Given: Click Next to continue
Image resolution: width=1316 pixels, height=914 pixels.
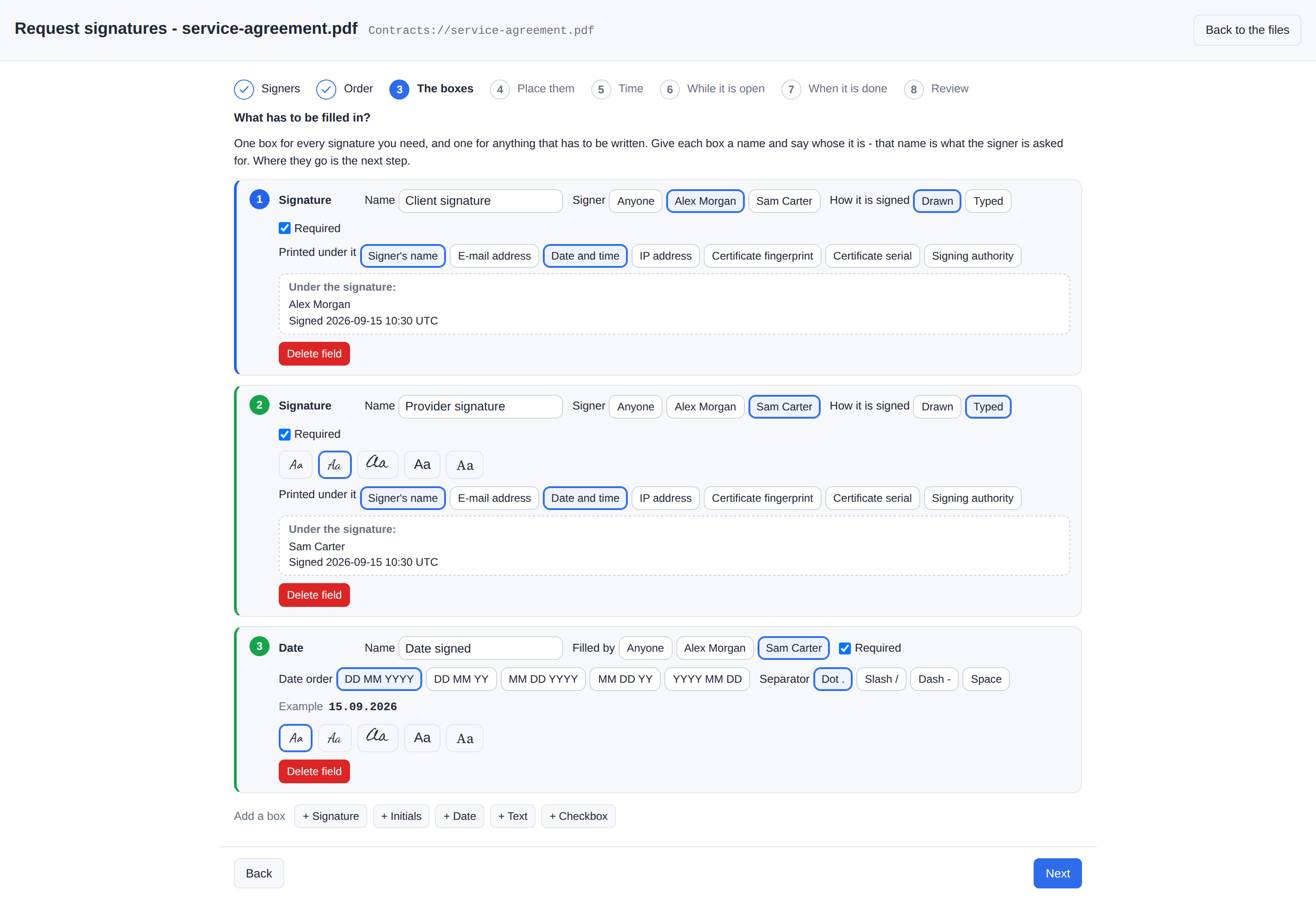Looking at the screenshot, I should [1057, 873].
